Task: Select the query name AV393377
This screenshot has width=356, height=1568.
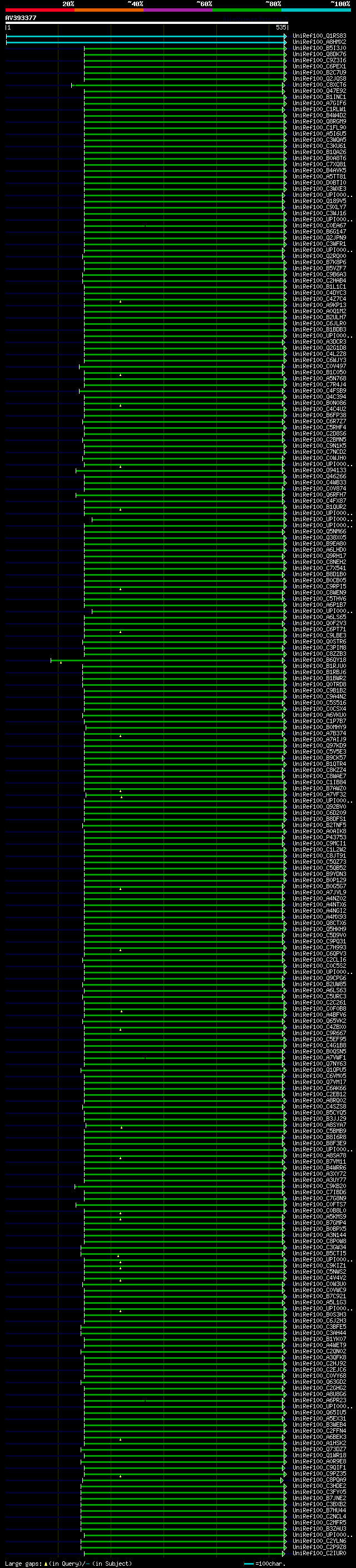Action: [21, 18]
